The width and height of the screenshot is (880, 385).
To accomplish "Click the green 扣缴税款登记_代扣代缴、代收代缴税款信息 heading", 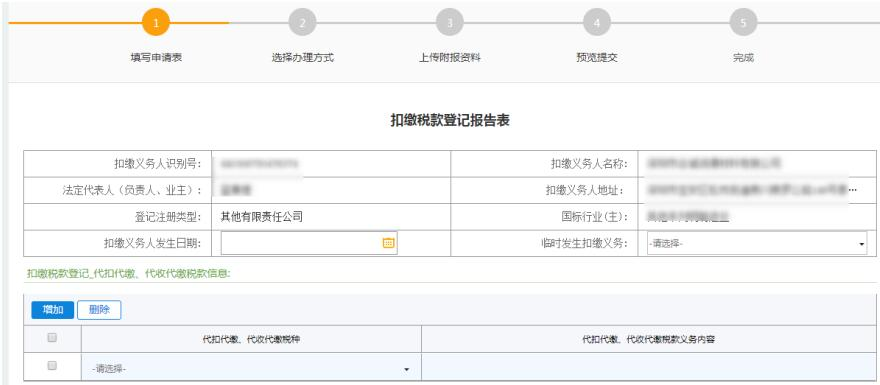I will [129, 274].
